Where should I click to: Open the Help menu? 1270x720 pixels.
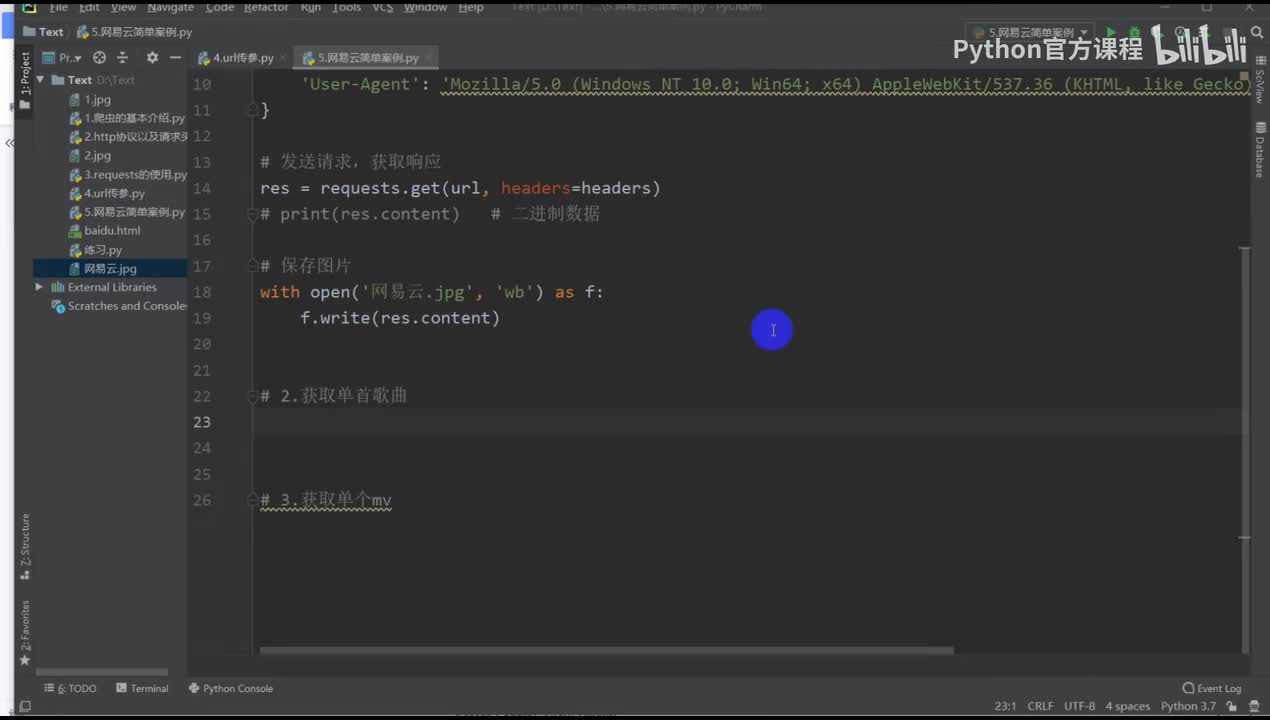[x=471, y=7]
